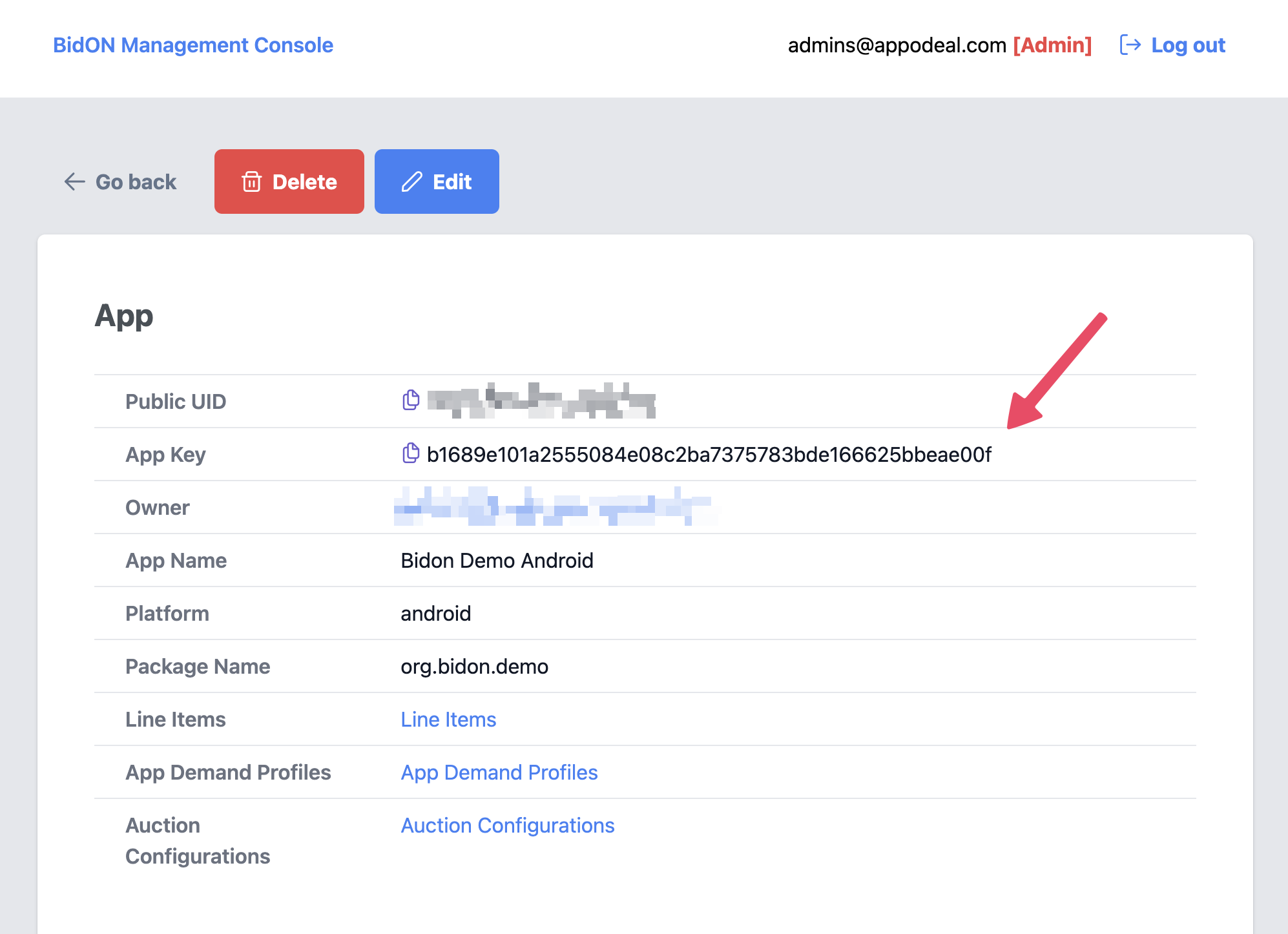Open the Auction Configurations link
1288x934 pixels.
[508, 825]
